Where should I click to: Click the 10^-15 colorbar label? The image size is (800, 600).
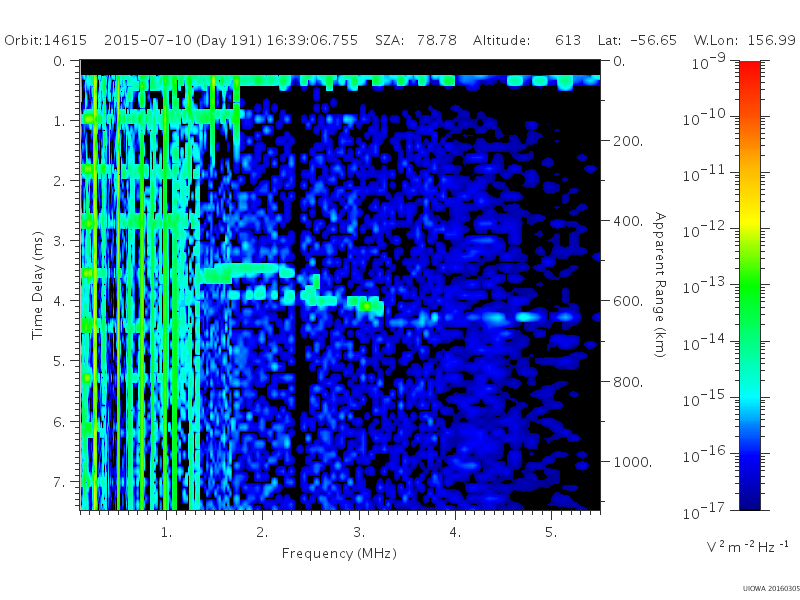click(x=704, y=397)
